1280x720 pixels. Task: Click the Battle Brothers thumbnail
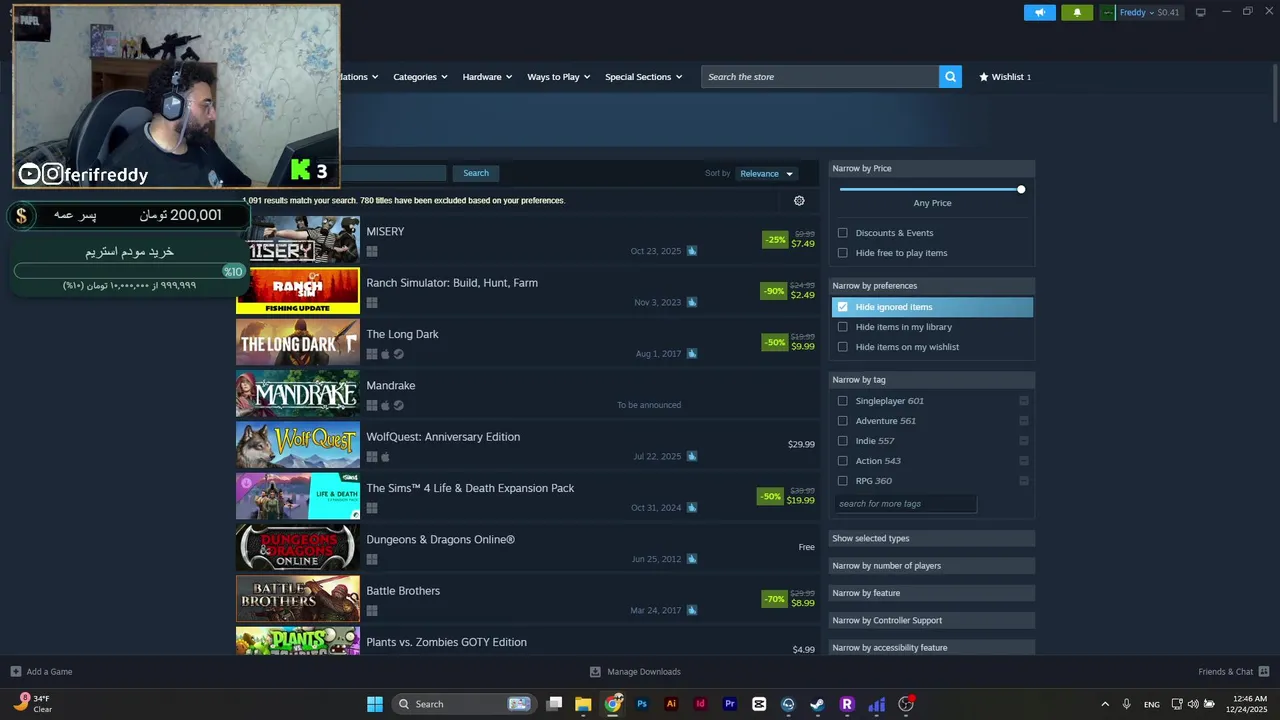pos(298,599)
